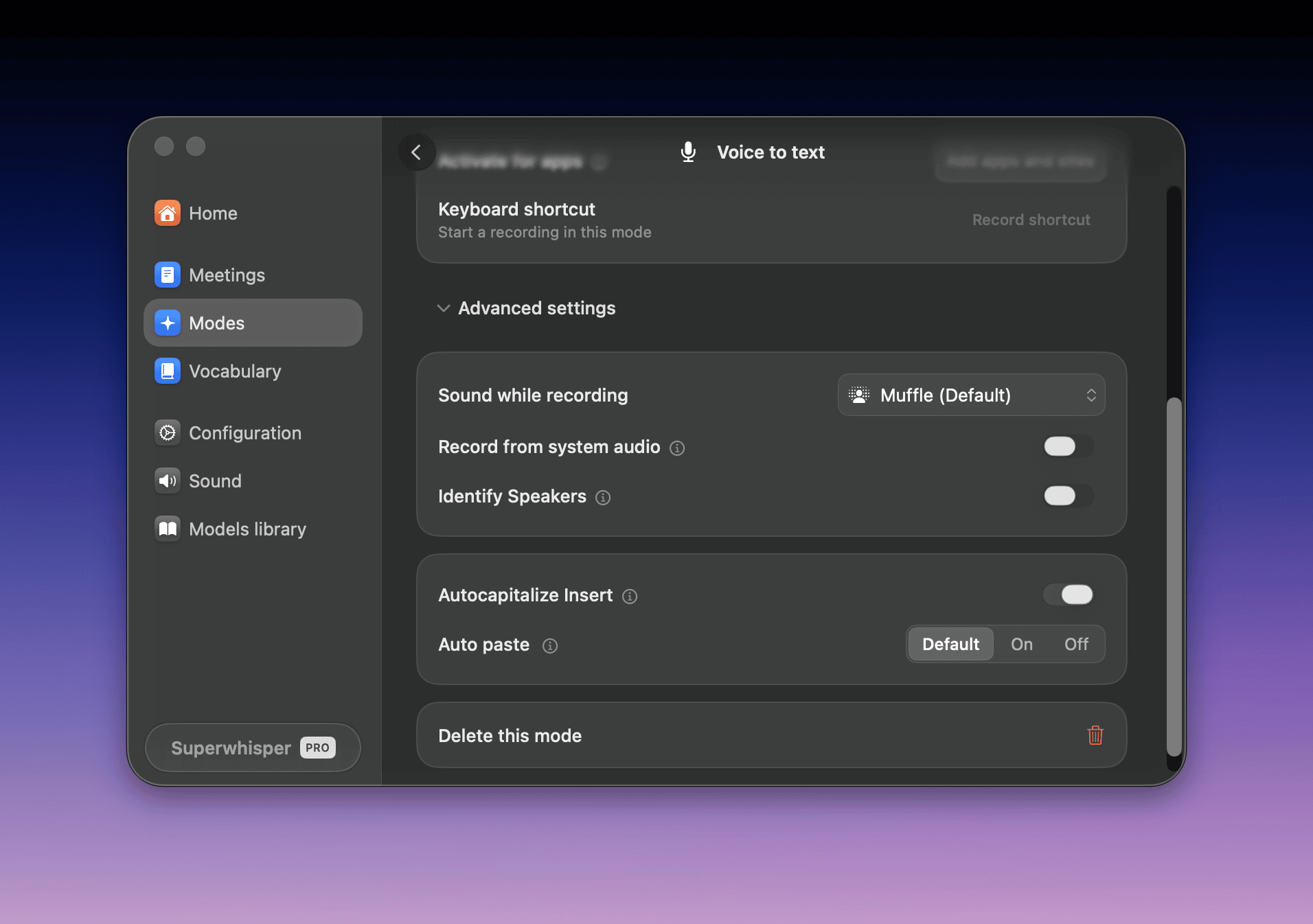Collapse the Advanced settings section
Viewport: 1313px width, 924px height.
[527, 308]
